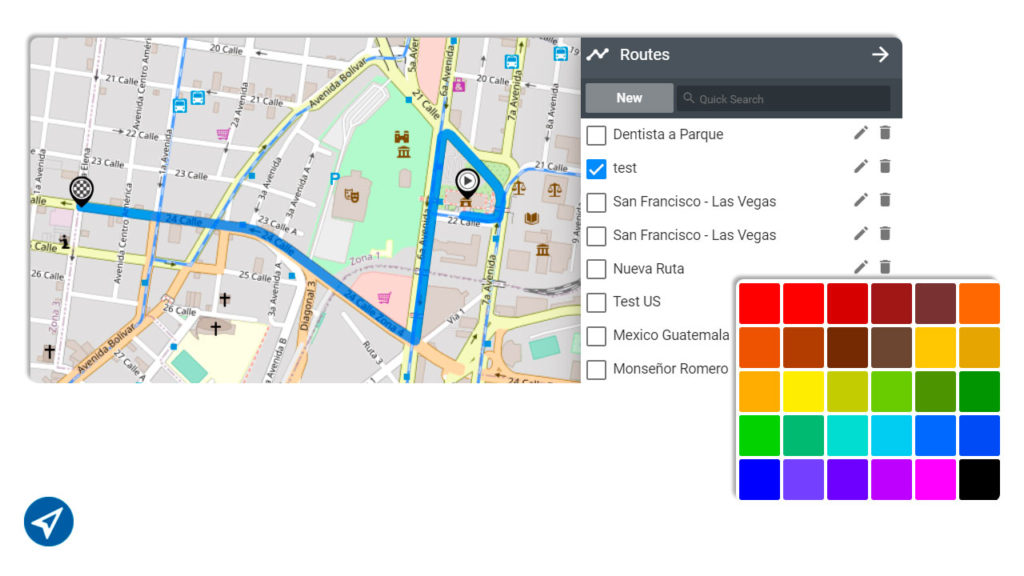Select the Nueva Ruta route name

(x=648, y=268)
